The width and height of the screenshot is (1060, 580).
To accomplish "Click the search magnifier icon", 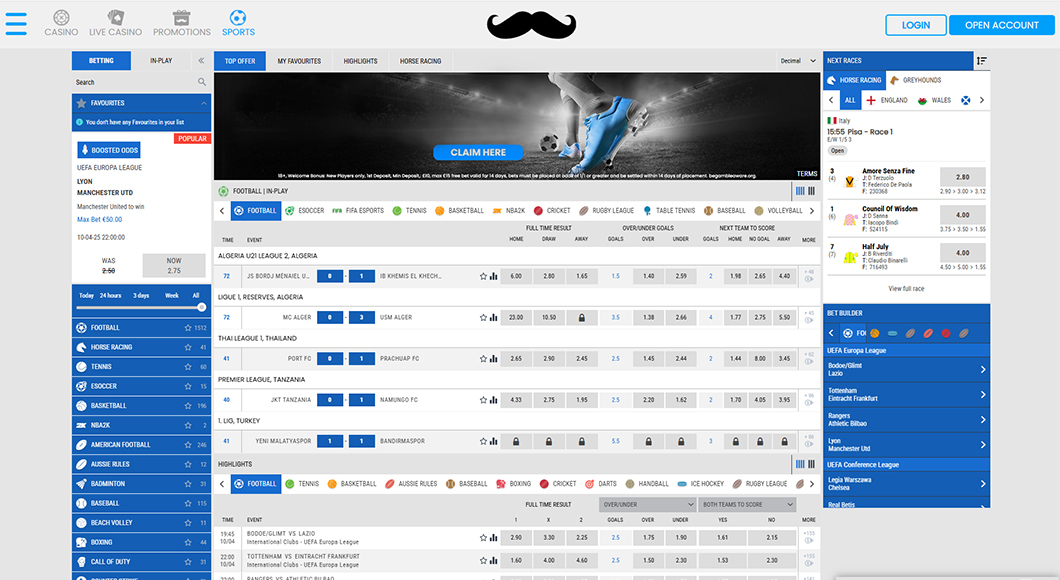I will click(201, 82).
